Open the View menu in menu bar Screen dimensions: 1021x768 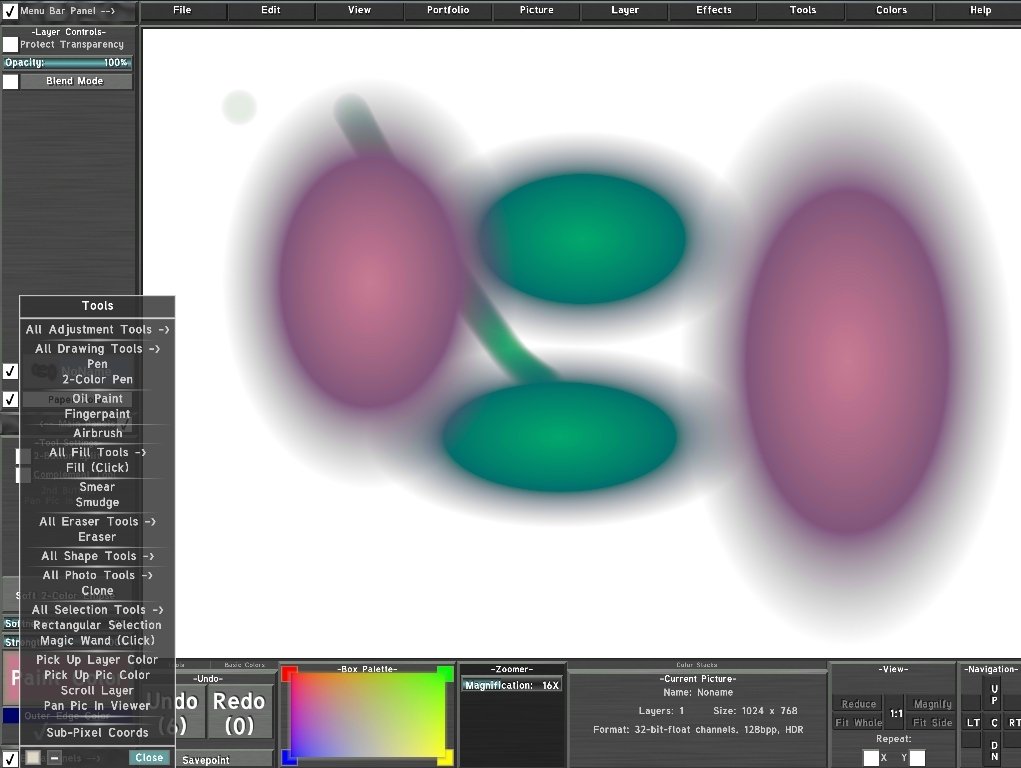pos(359,10)
